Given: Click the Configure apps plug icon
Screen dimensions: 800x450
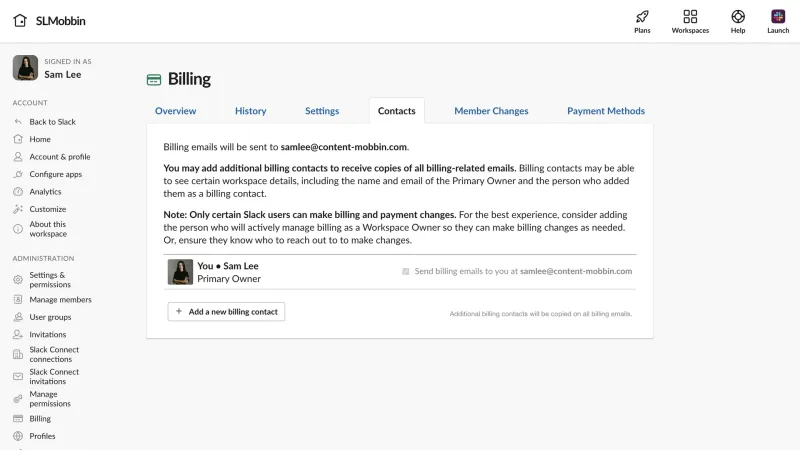Looking at the screenshot, I should coord(18,174).
